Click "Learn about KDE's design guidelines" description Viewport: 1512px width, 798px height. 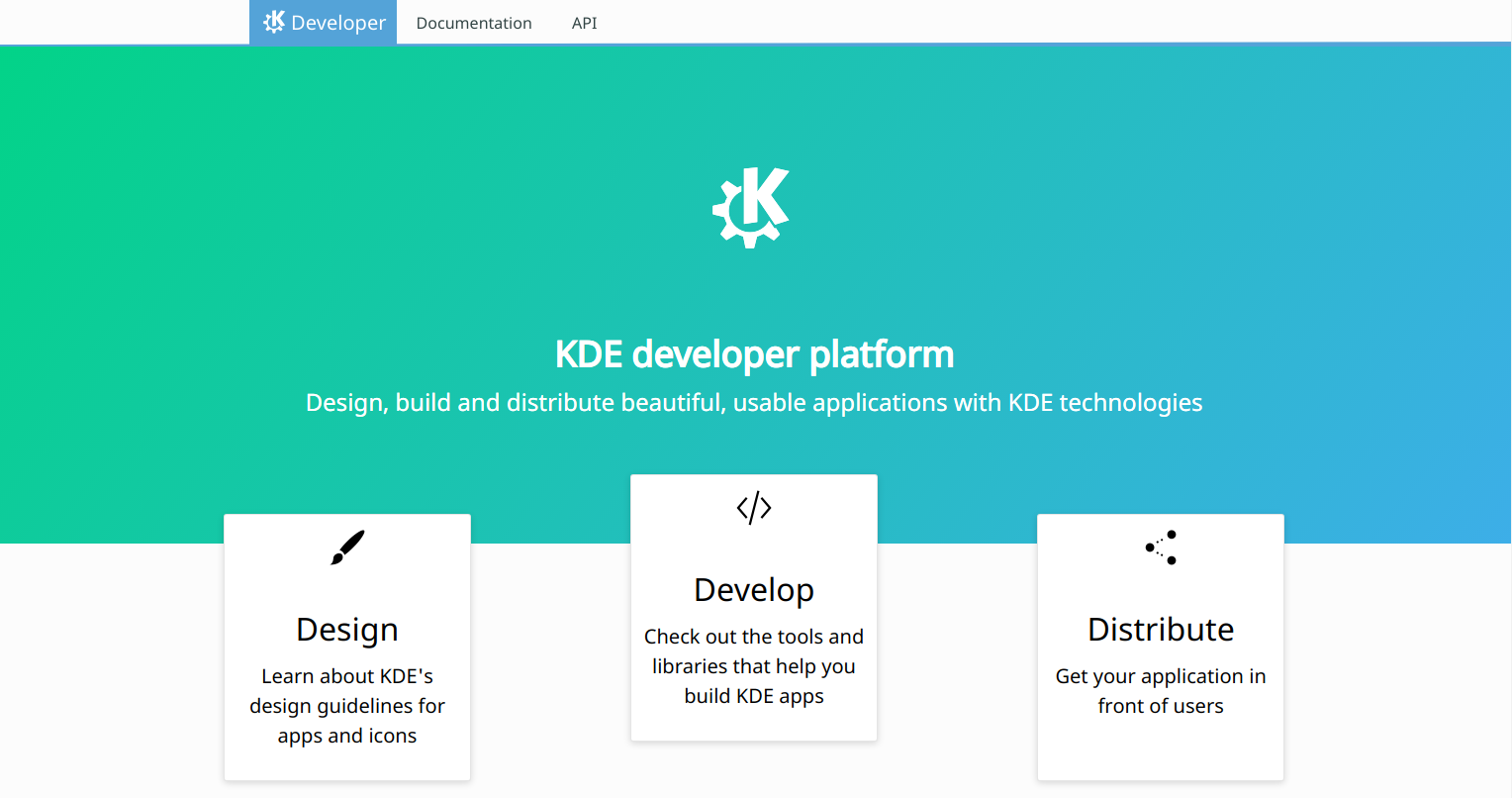pyautogui.click(x=347, y=706)
